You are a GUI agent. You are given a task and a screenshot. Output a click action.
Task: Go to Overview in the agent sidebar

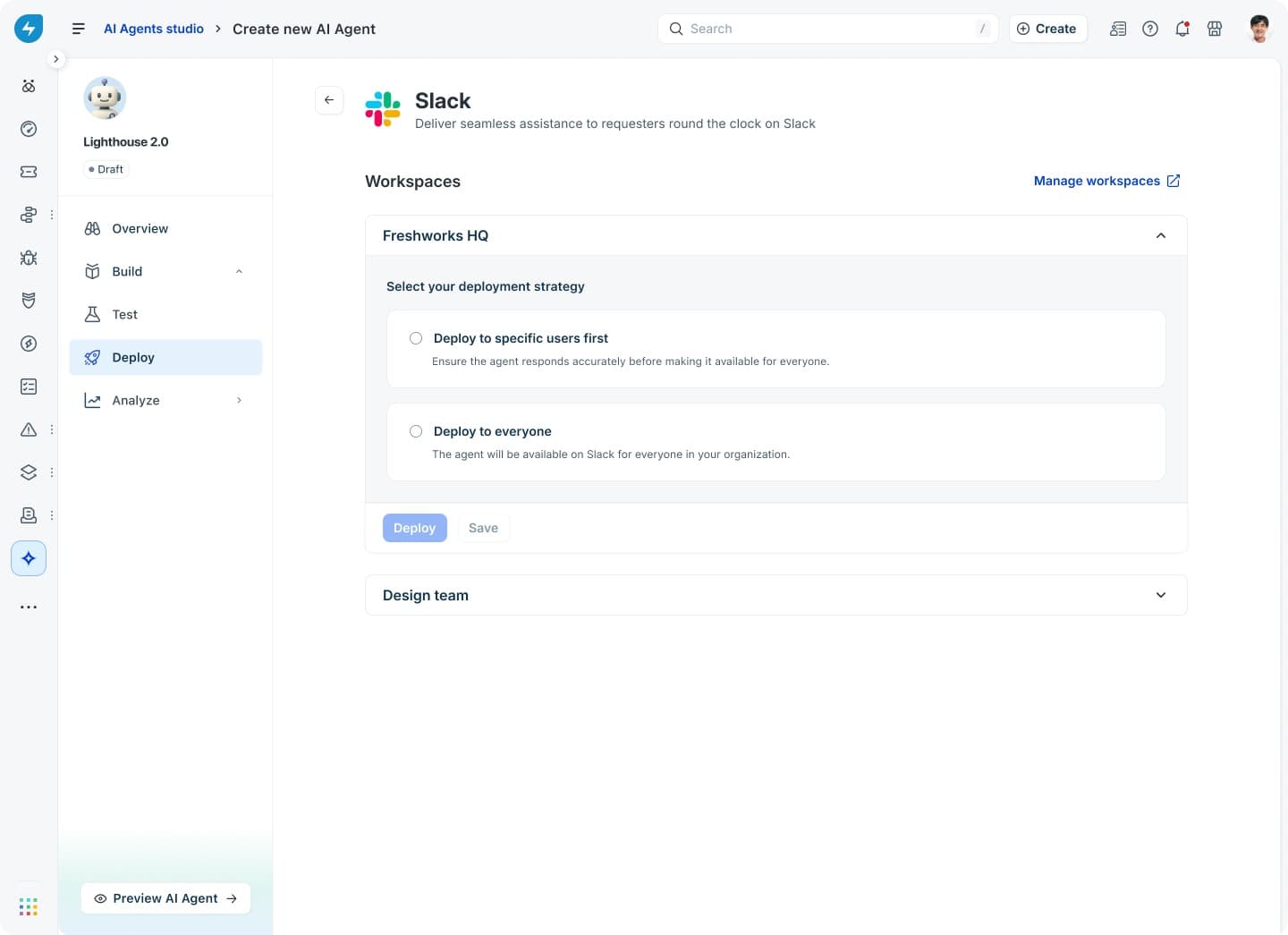click(x=165, y=228)
